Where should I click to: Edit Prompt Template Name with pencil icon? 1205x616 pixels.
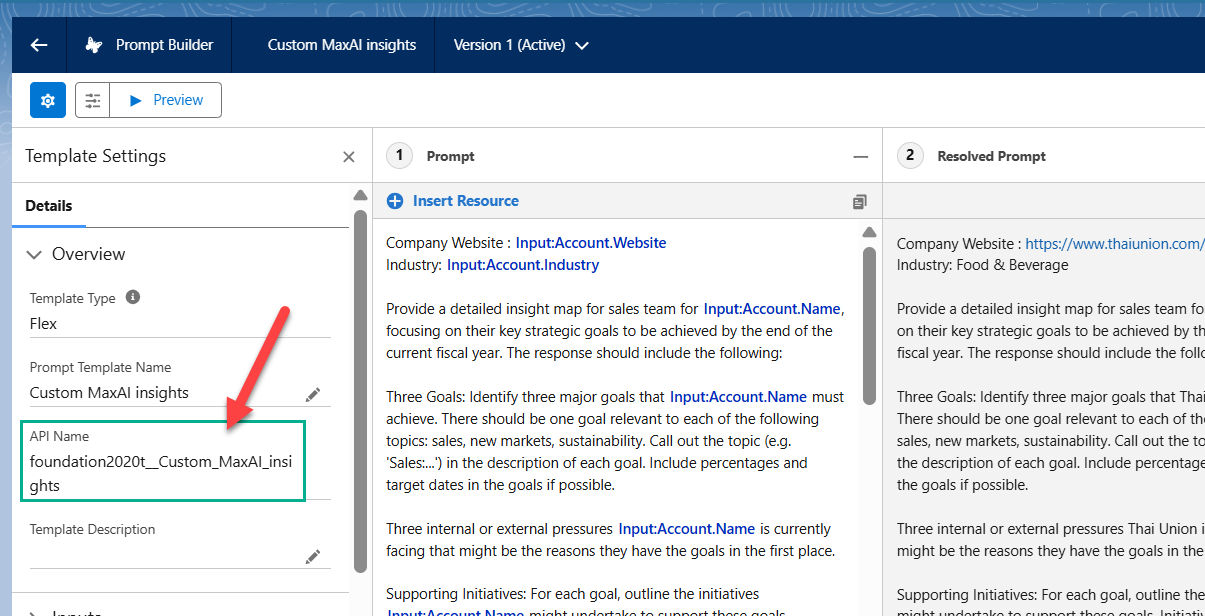click(x=313, y=394)
